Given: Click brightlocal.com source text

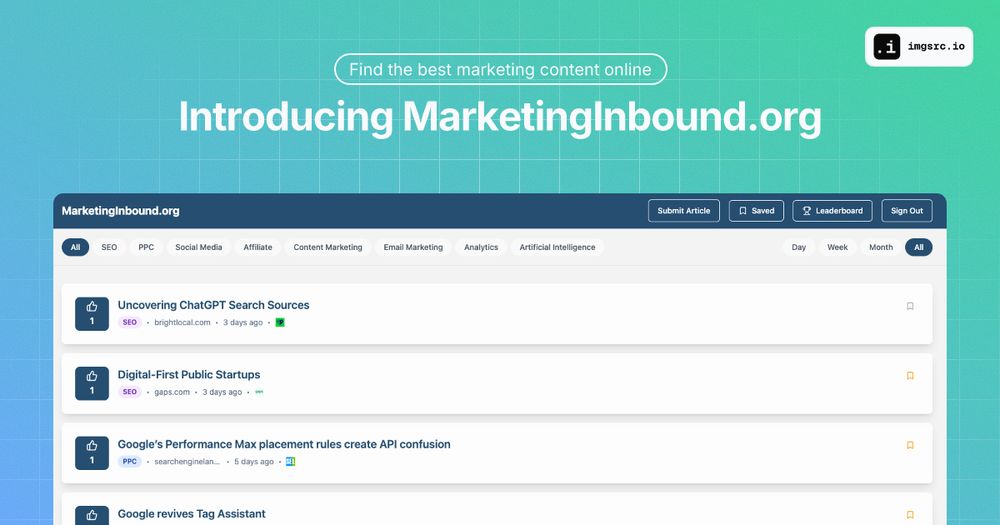Looking at the screenshot, I should 182,323.
